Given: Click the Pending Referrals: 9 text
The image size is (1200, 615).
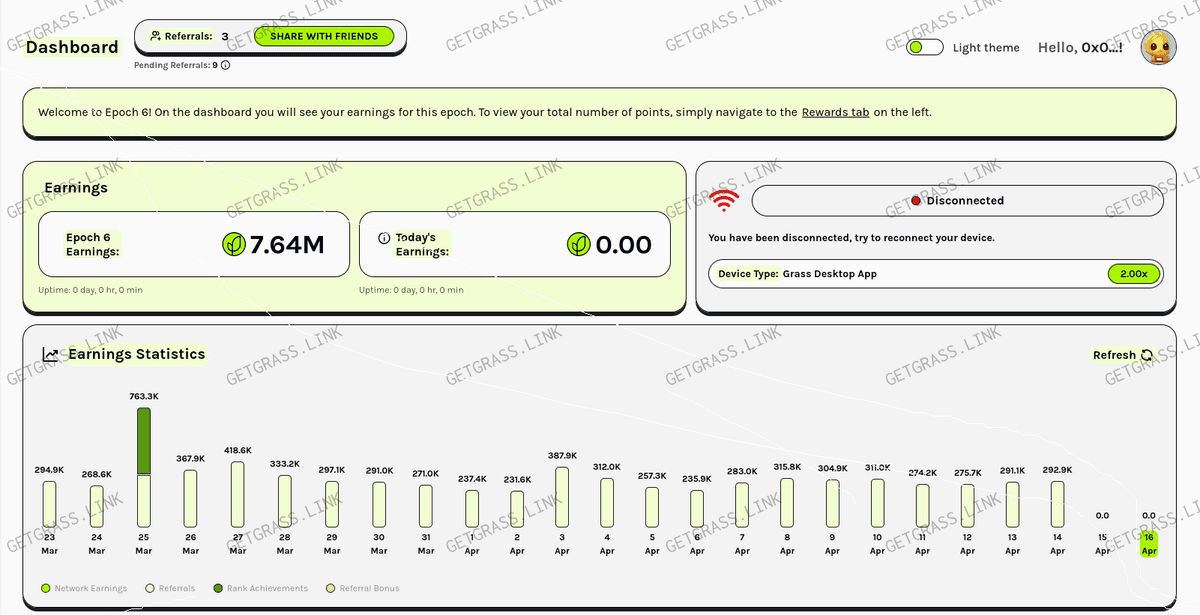Looking at the screenshot, I should (176, 65).
